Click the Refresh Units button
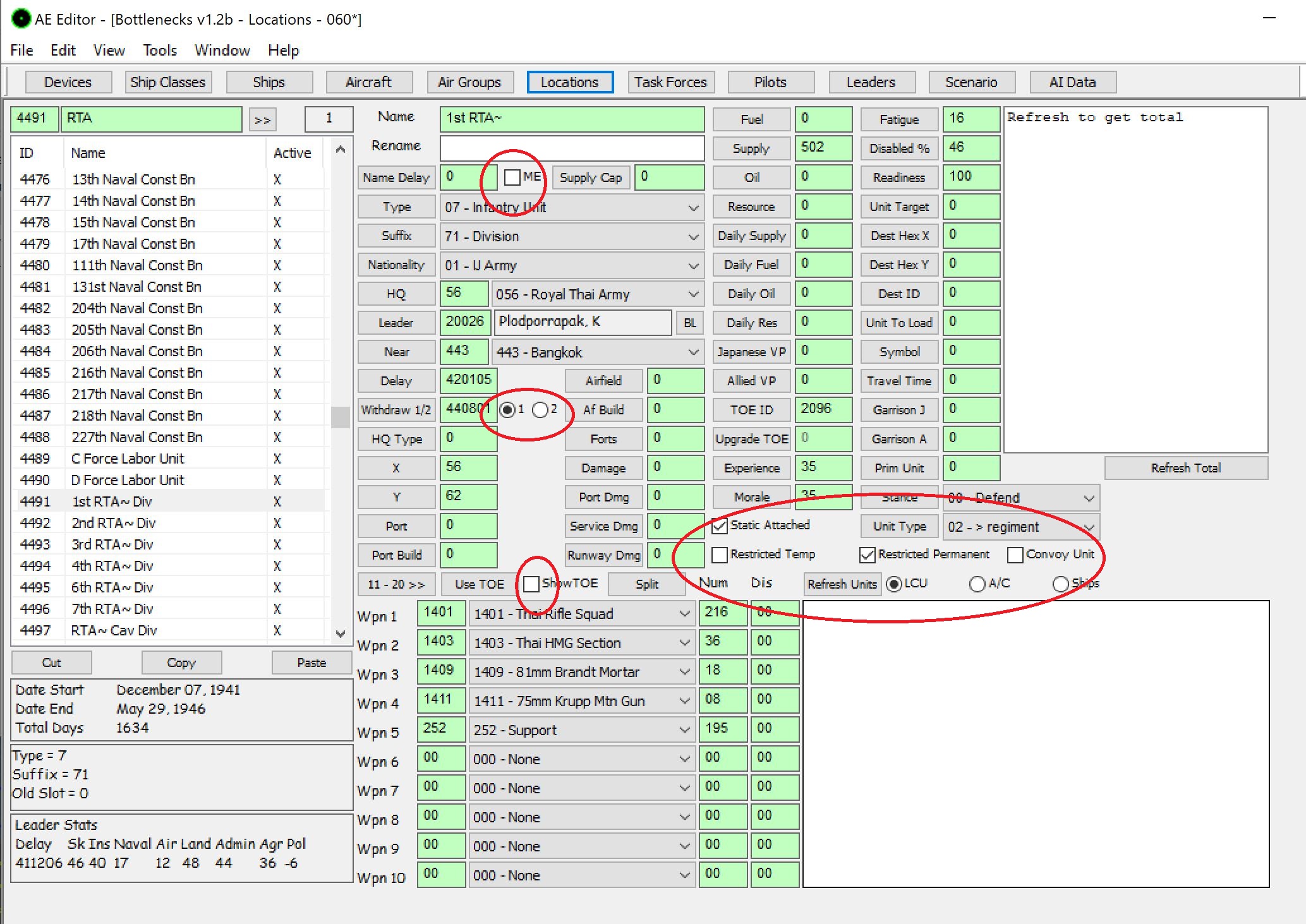Image resolution: width=1306 pixels, height=924 pixels. [842, 584]
